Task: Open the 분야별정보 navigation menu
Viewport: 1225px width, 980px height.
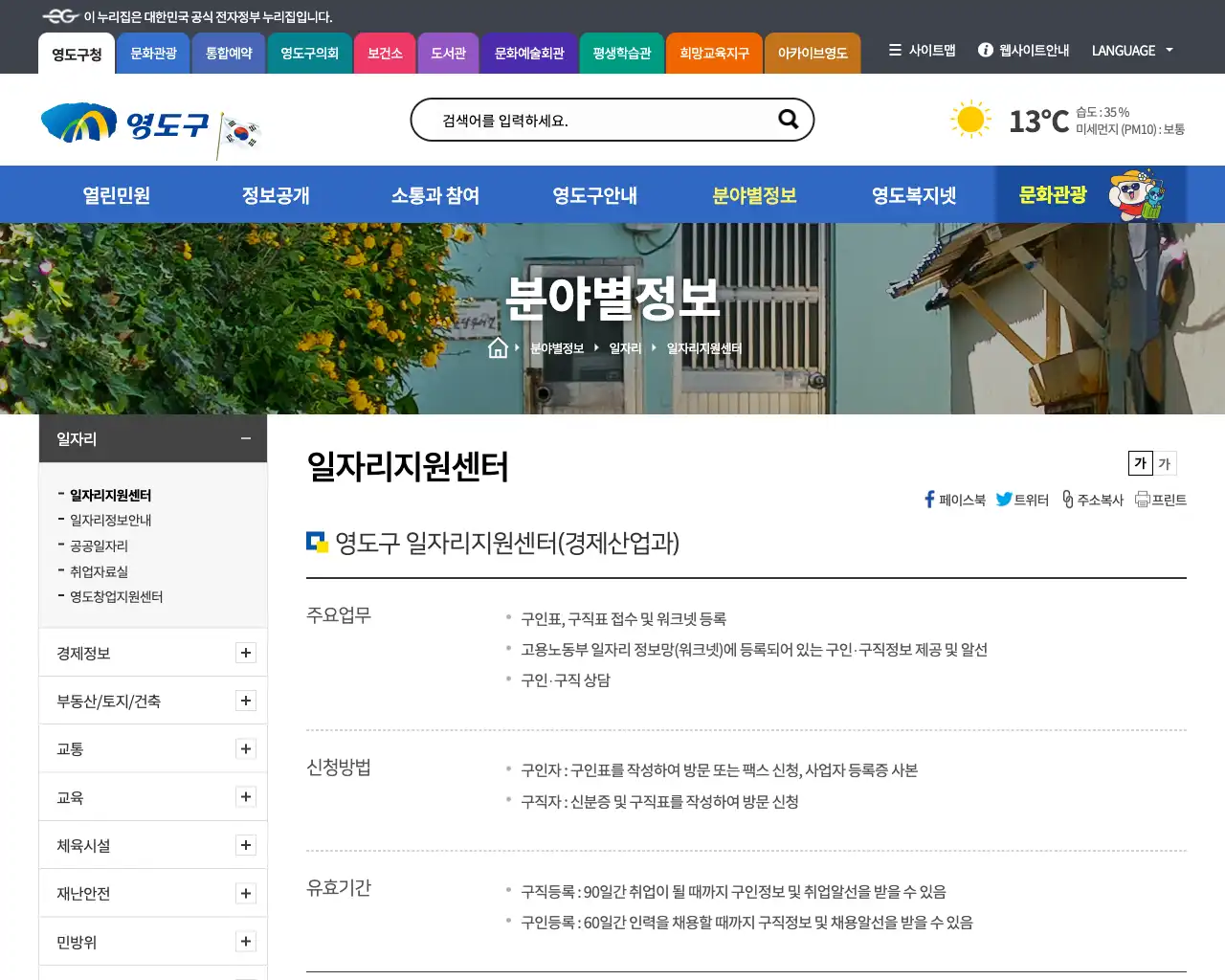Action: tap(753, 194)
